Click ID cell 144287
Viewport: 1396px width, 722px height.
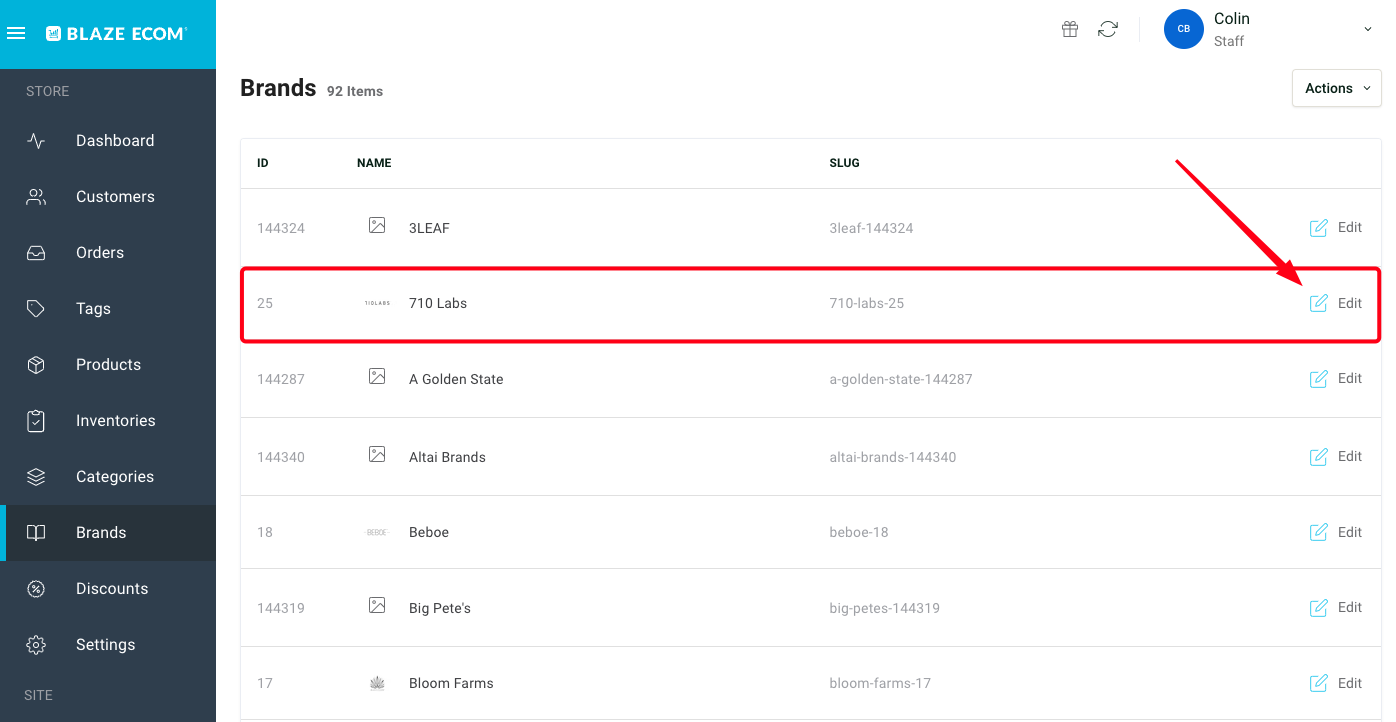pyautogui.click(x=281, y=379)
